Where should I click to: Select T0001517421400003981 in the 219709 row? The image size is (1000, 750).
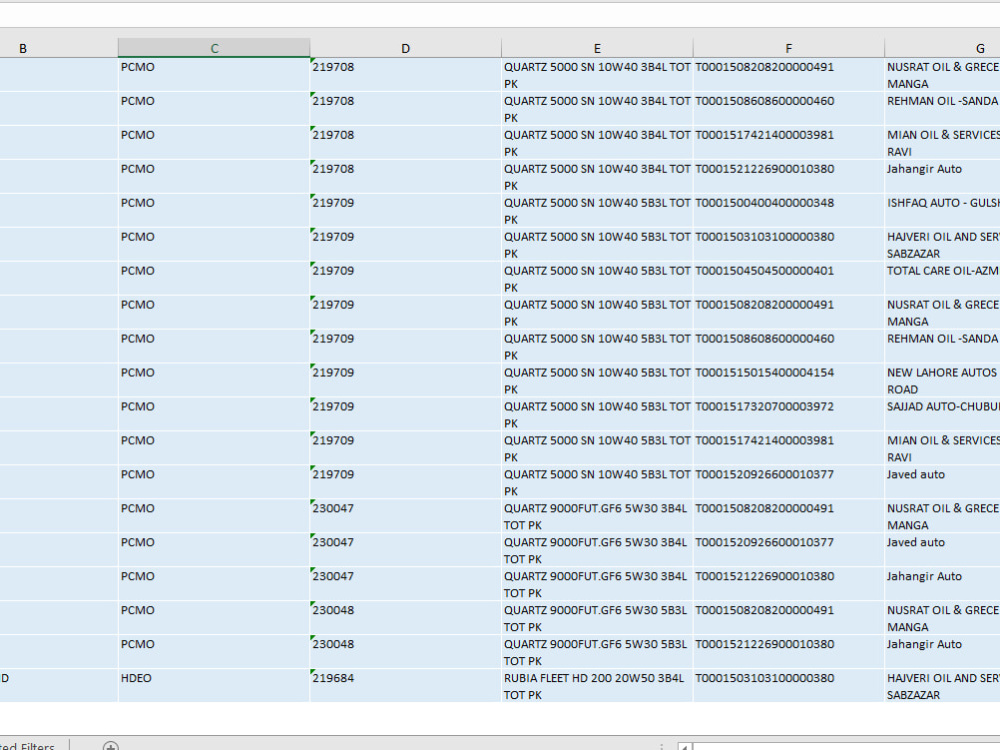point(789,448)
